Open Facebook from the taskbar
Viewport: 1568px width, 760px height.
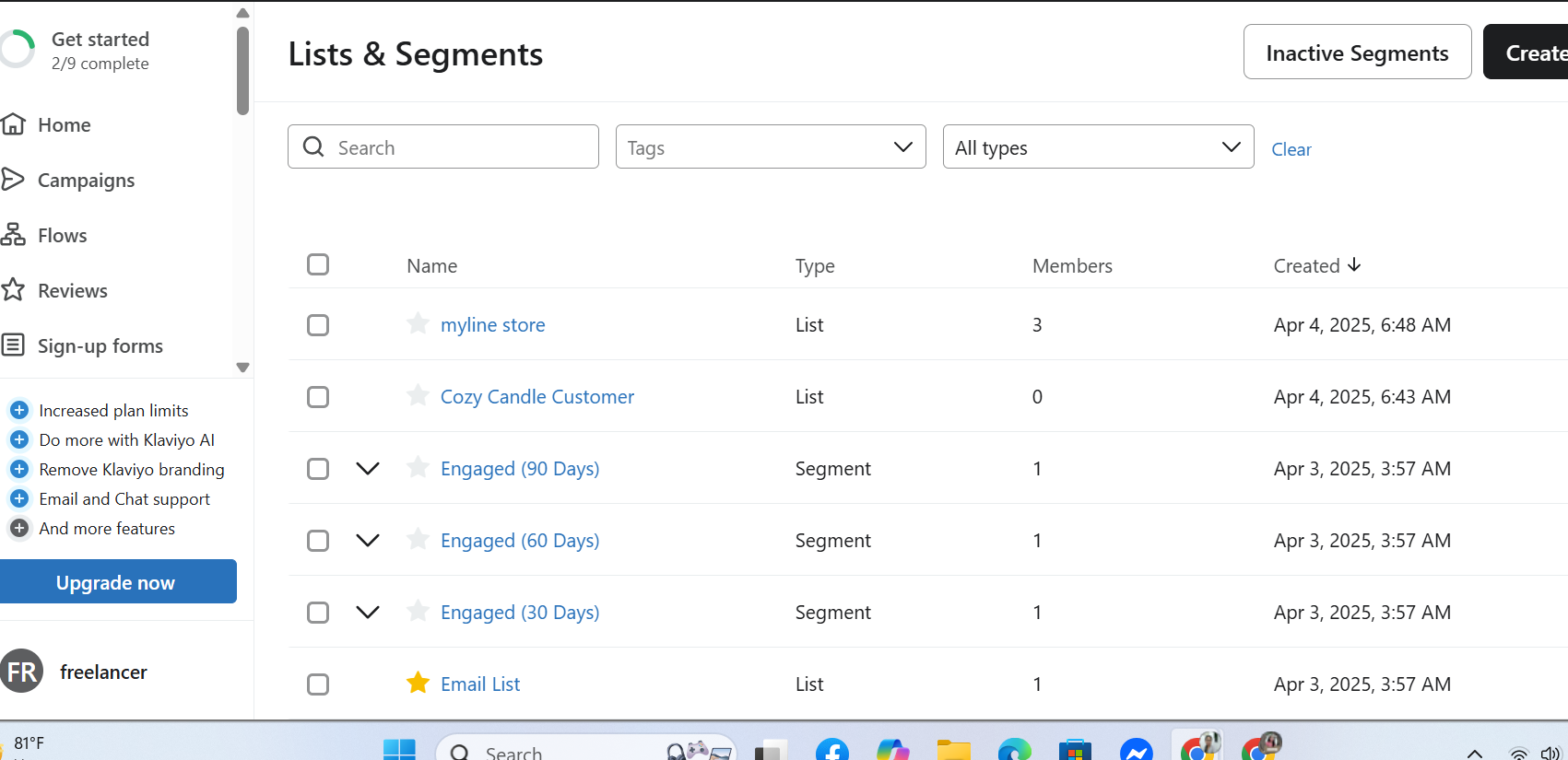coord(832,750)
